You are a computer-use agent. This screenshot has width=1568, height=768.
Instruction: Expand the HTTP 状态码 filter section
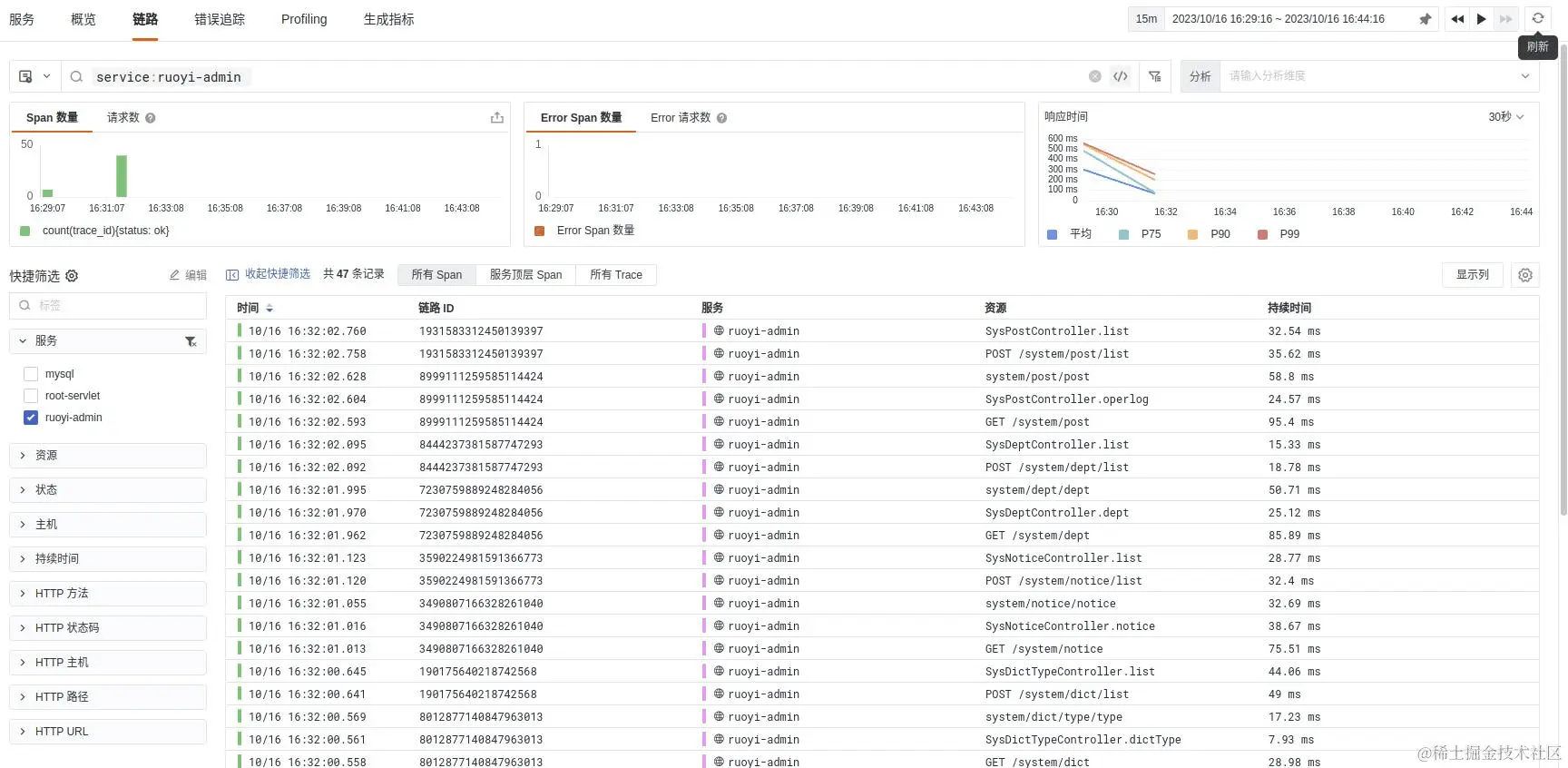[108, 628]
